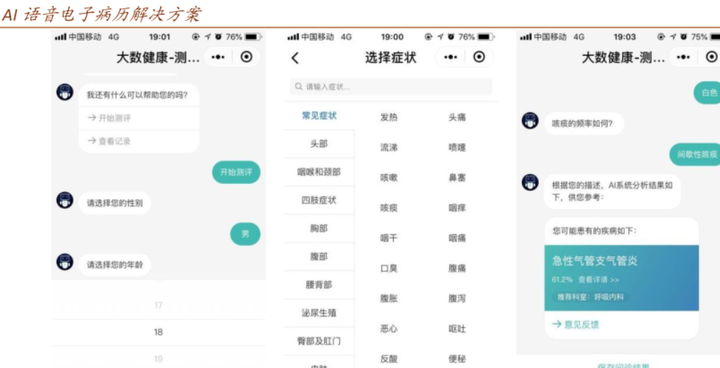
Task: Choose the 咳嗽 symptom
Action: [389, 177]
